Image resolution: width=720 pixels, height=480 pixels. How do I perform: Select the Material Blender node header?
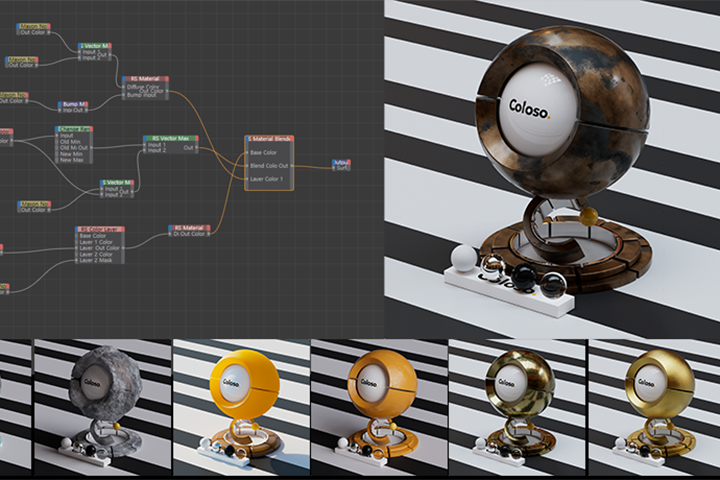pos(269,139)
